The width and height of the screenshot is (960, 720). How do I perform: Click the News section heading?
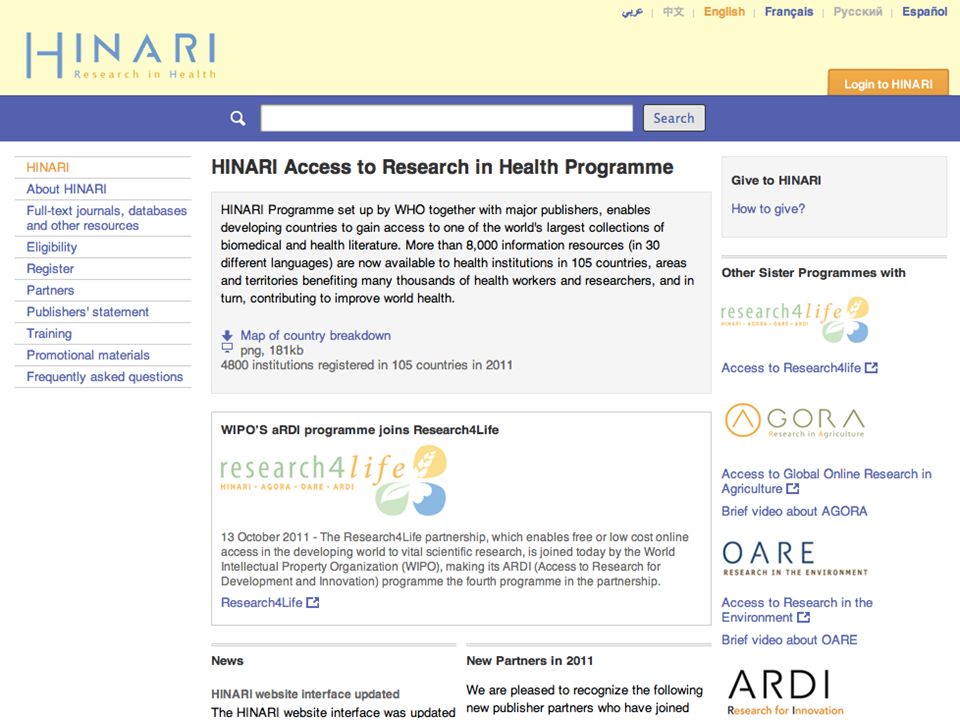[x=227, y=661]
